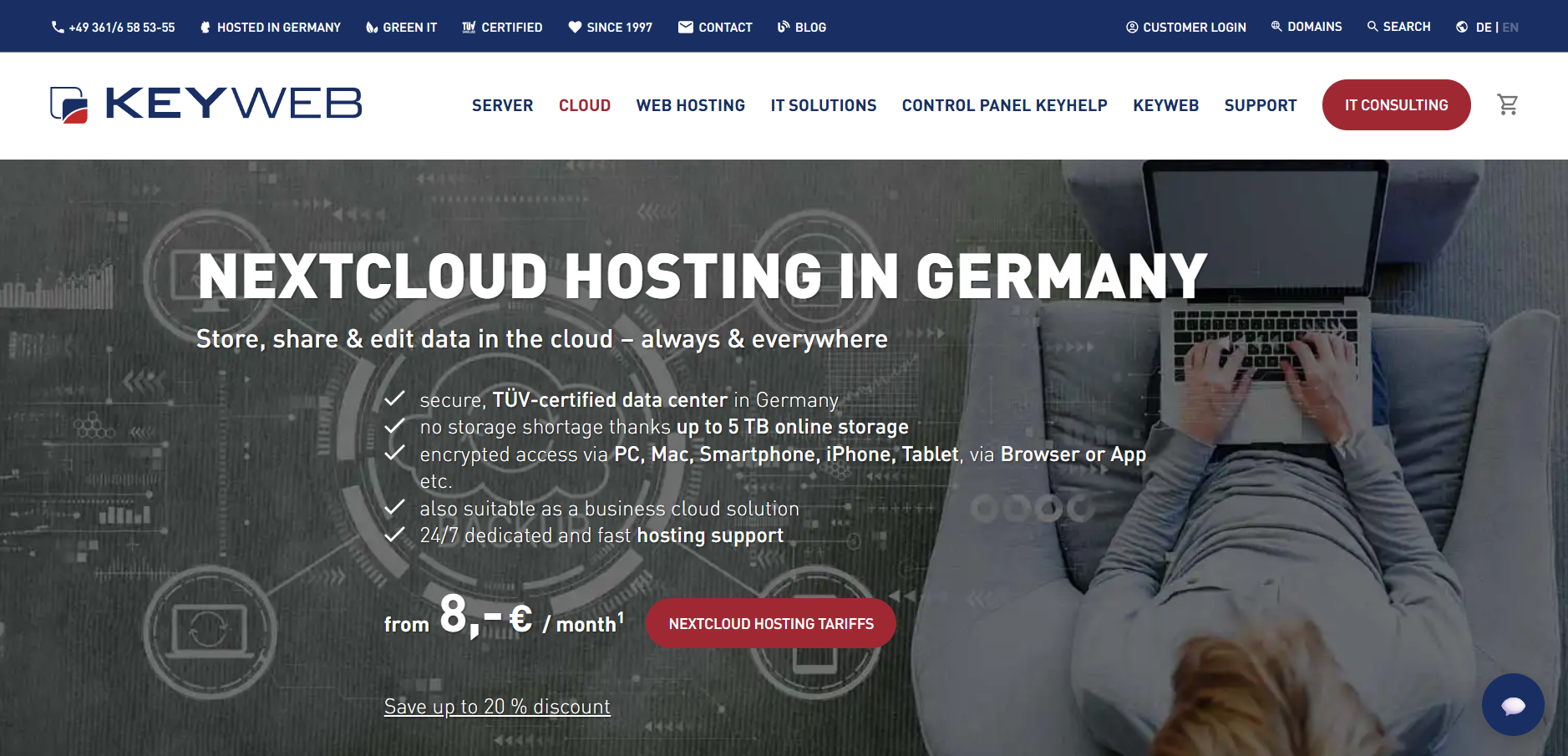Open the Since 1997 link

click(620, 28)
